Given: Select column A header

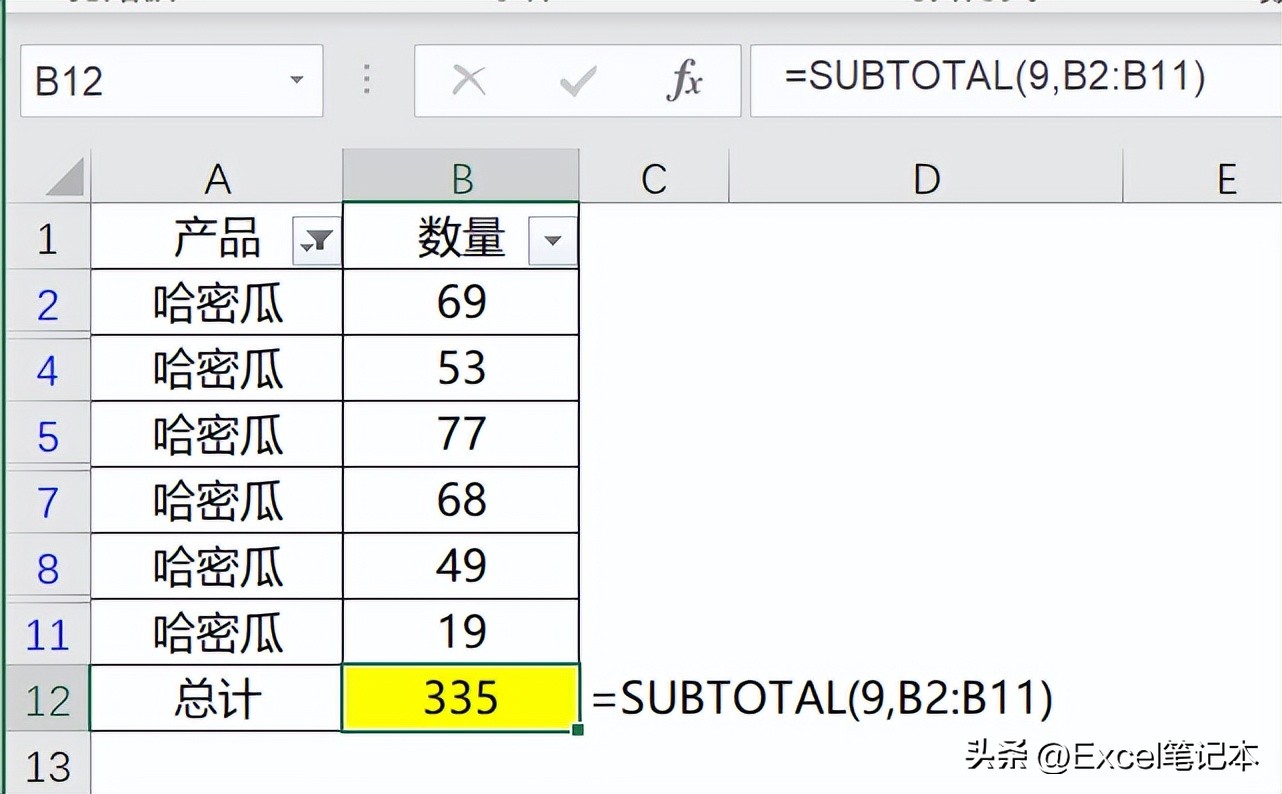Looking at the screenshot, I should (217, 179).
